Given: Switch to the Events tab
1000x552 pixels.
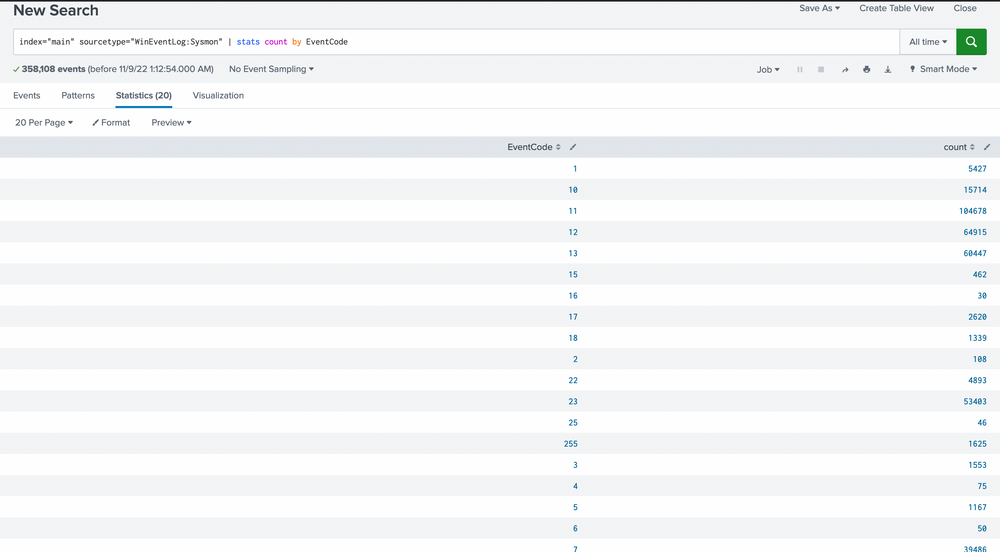Looking at the screenshot, I should 27,96.
